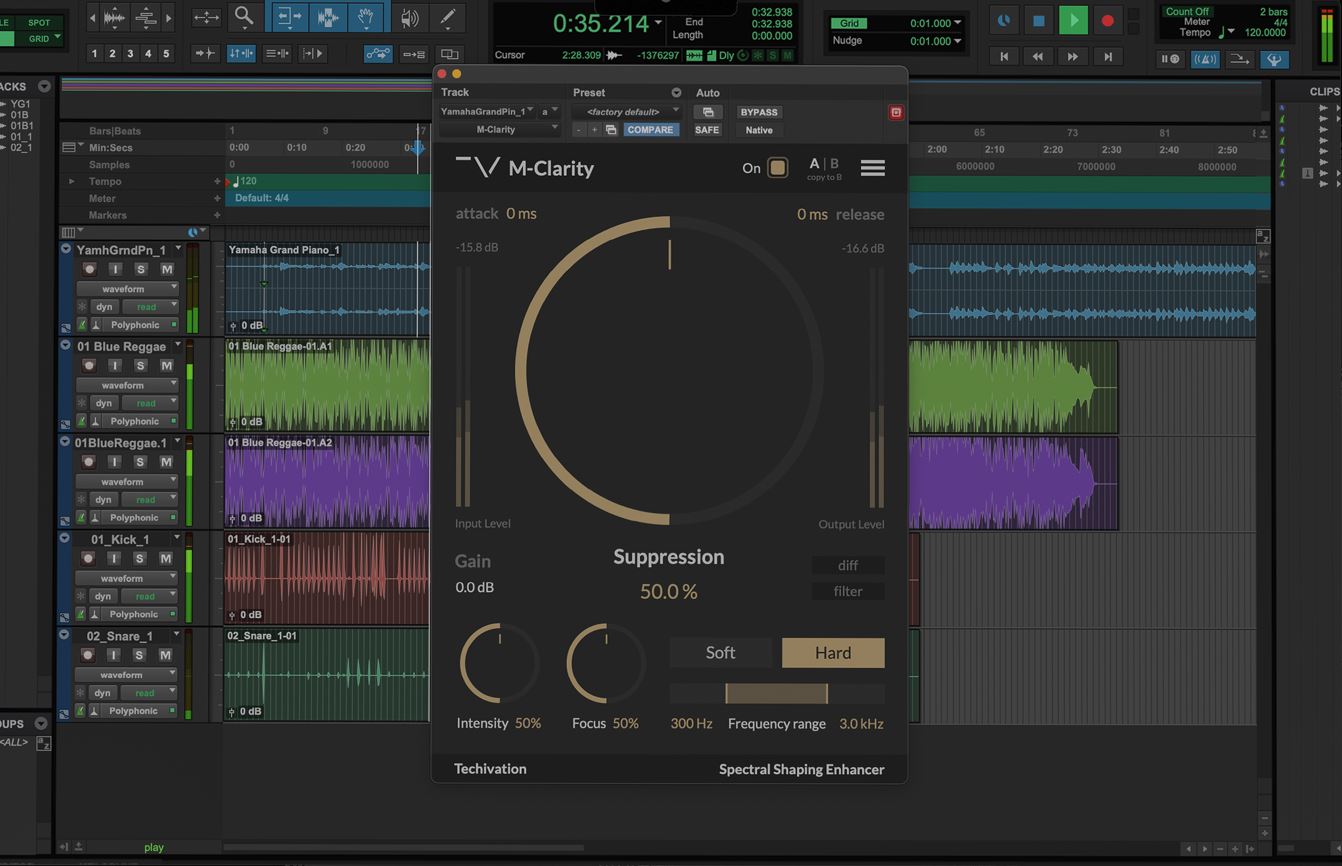Click the audio waveform zoom button
This screenshot has height=866, width=1342.
click(x=115, y=17)
